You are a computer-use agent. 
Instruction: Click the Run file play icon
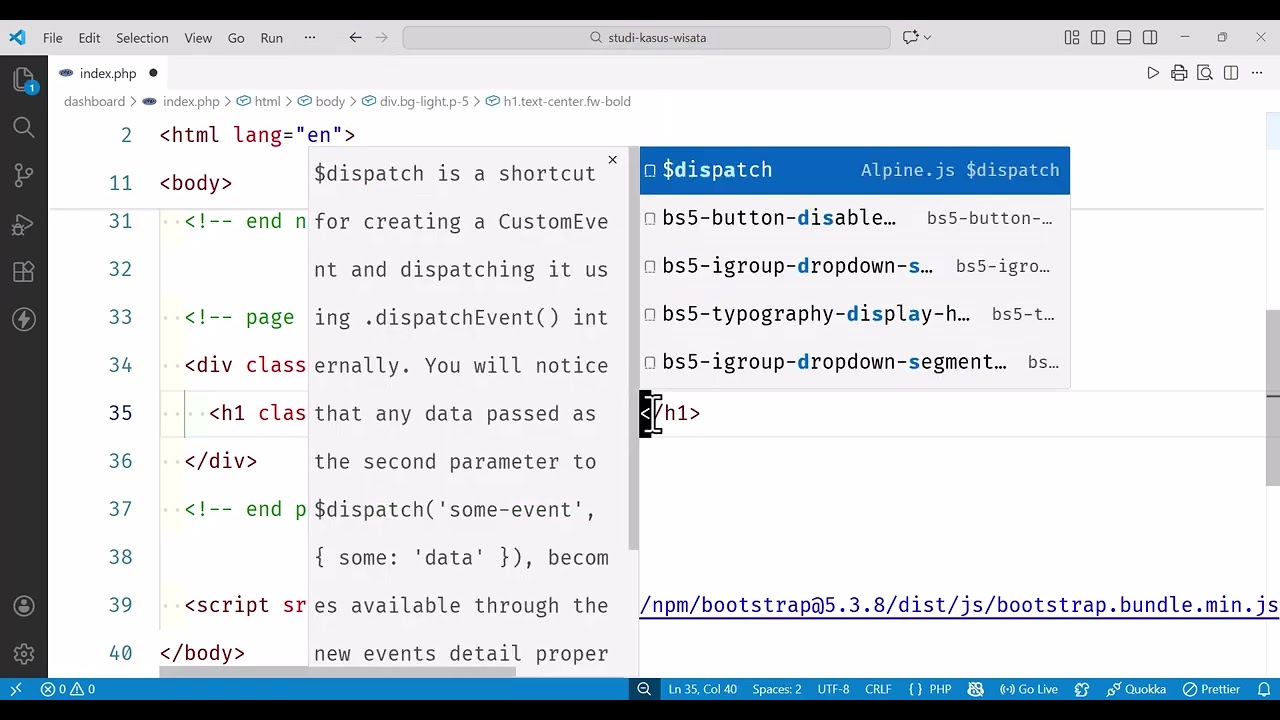tap(1153, 73)
